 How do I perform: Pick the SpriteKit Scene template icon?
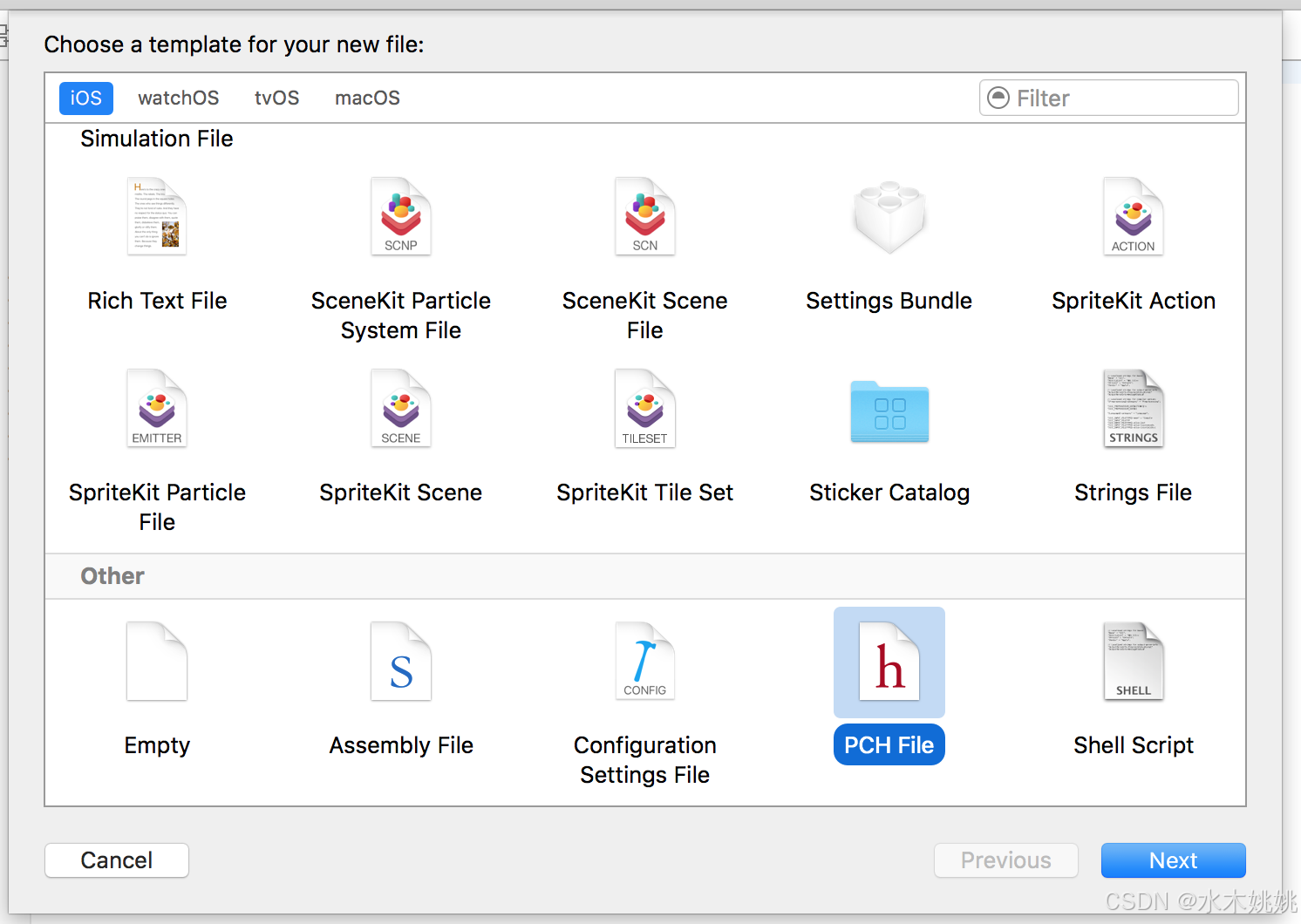click(x=401, y=408)
